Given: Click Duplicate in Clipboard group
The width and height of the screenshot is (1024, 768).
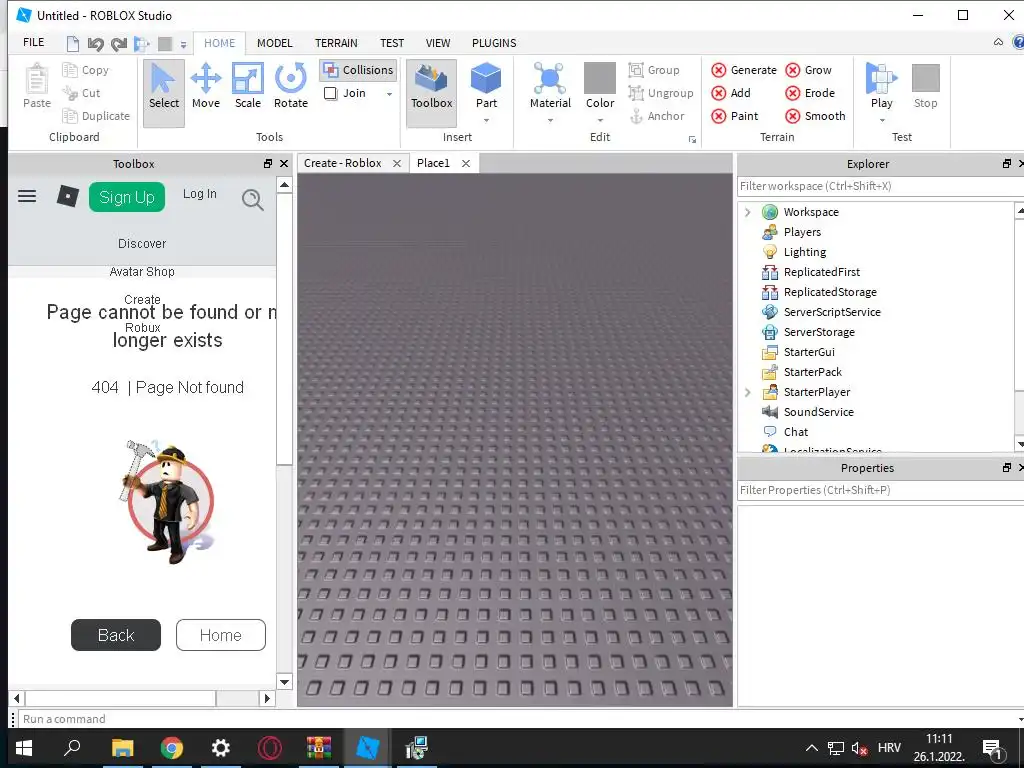Looking at the screenshot, I should [96, 116].
